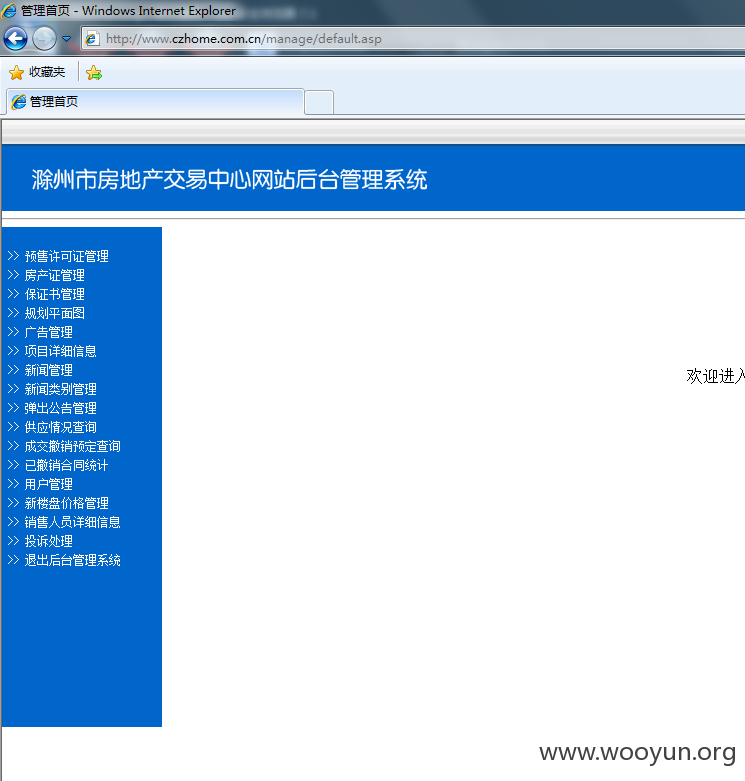
Task: Go to 新闻类别管理 page
Action: pos(60,389)
